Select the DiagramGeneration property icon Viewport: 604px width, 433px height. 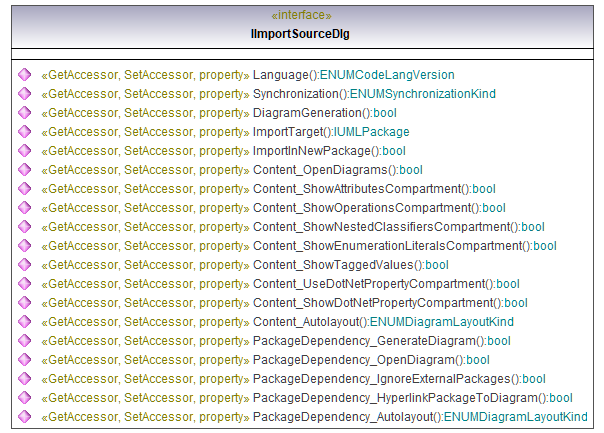click(x=24, y=113)
